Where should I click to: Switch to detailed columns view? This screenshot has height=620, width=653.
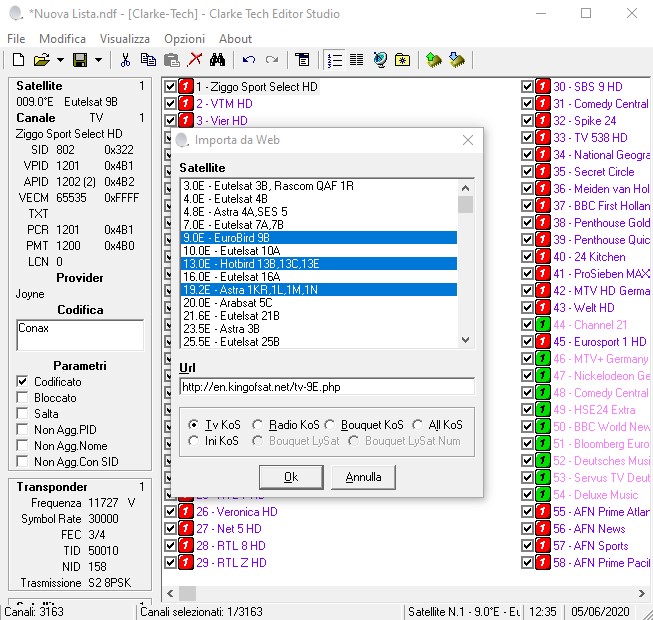click(x=356, y=60)
